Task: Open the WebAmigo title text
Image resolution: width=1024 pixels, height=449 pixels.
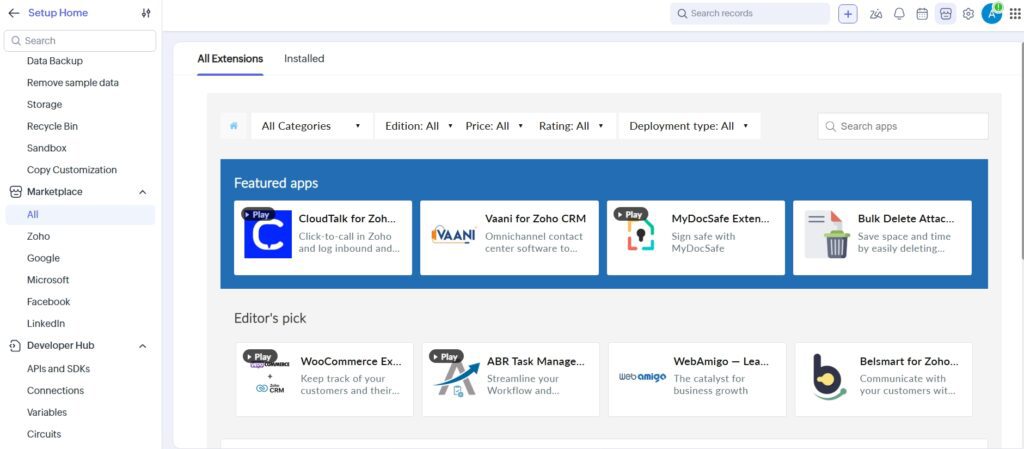Action: pyautogui.click(x=722, y=361)
